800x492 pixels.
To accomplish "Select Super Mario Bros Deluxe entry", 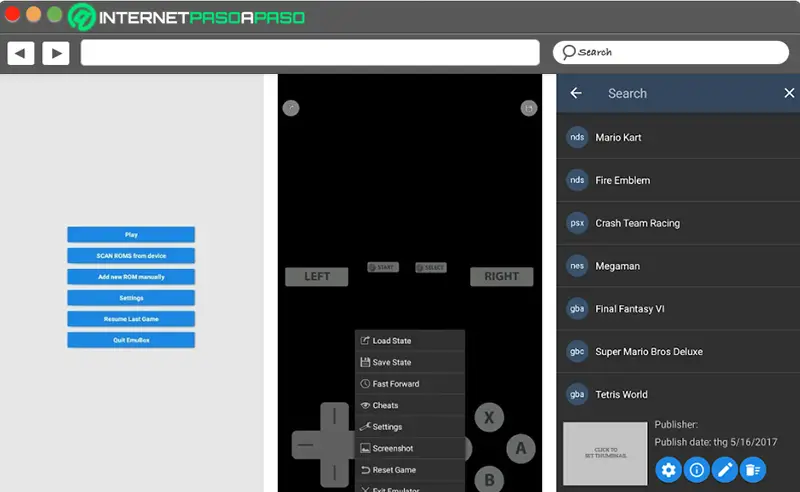I will point(679,352).
